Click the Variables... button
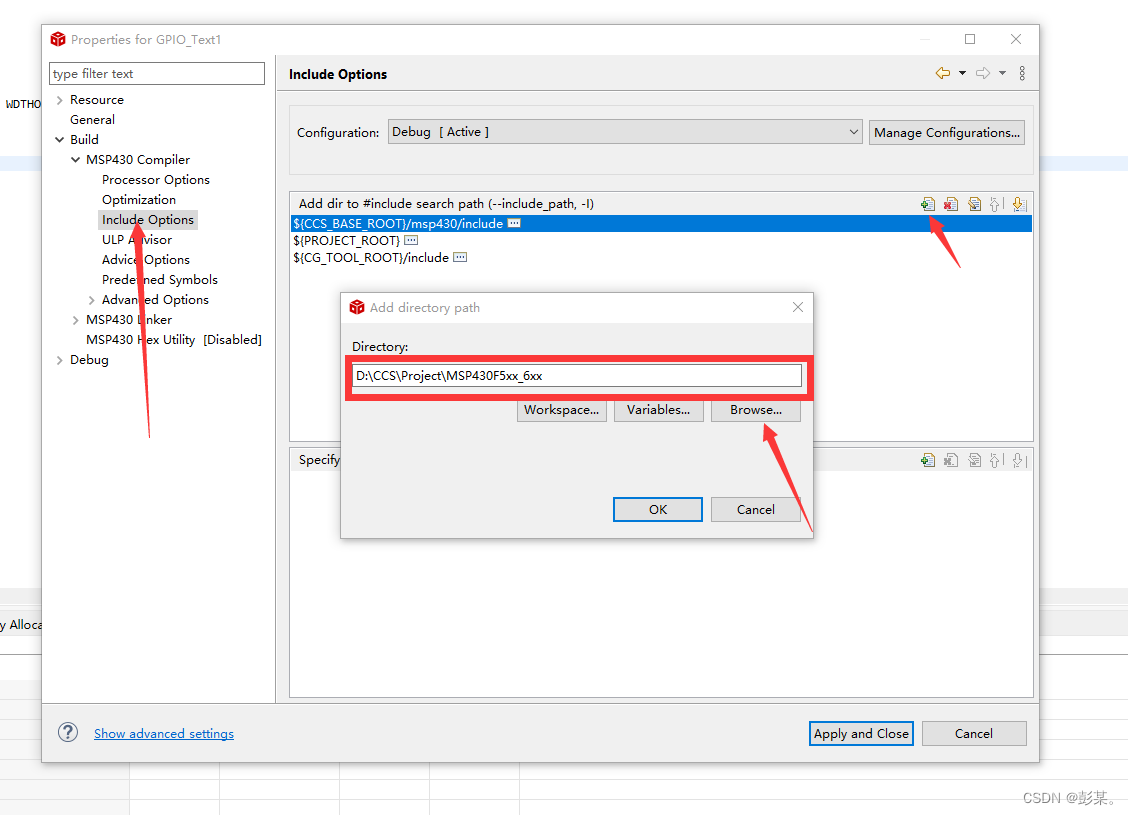Viewport: 1128px width, 815px height. 658,410
